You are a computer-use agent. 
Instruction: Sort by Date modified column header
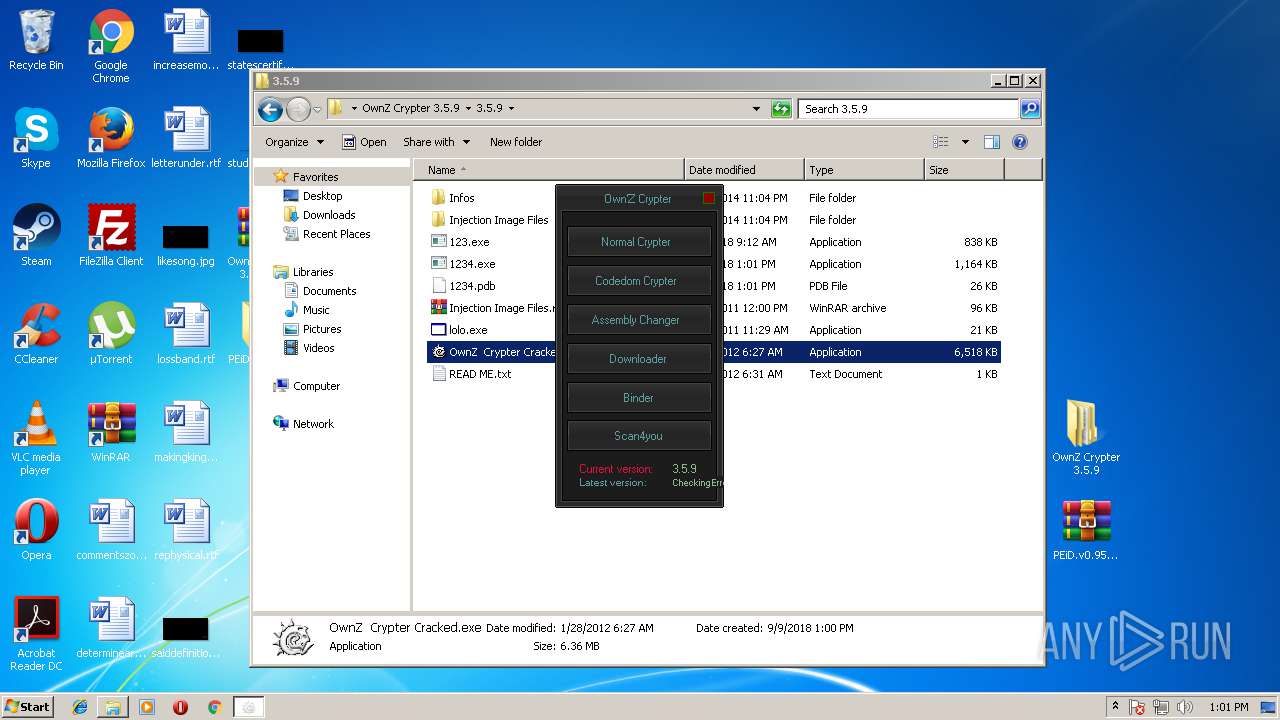click(x=744, y=170)
